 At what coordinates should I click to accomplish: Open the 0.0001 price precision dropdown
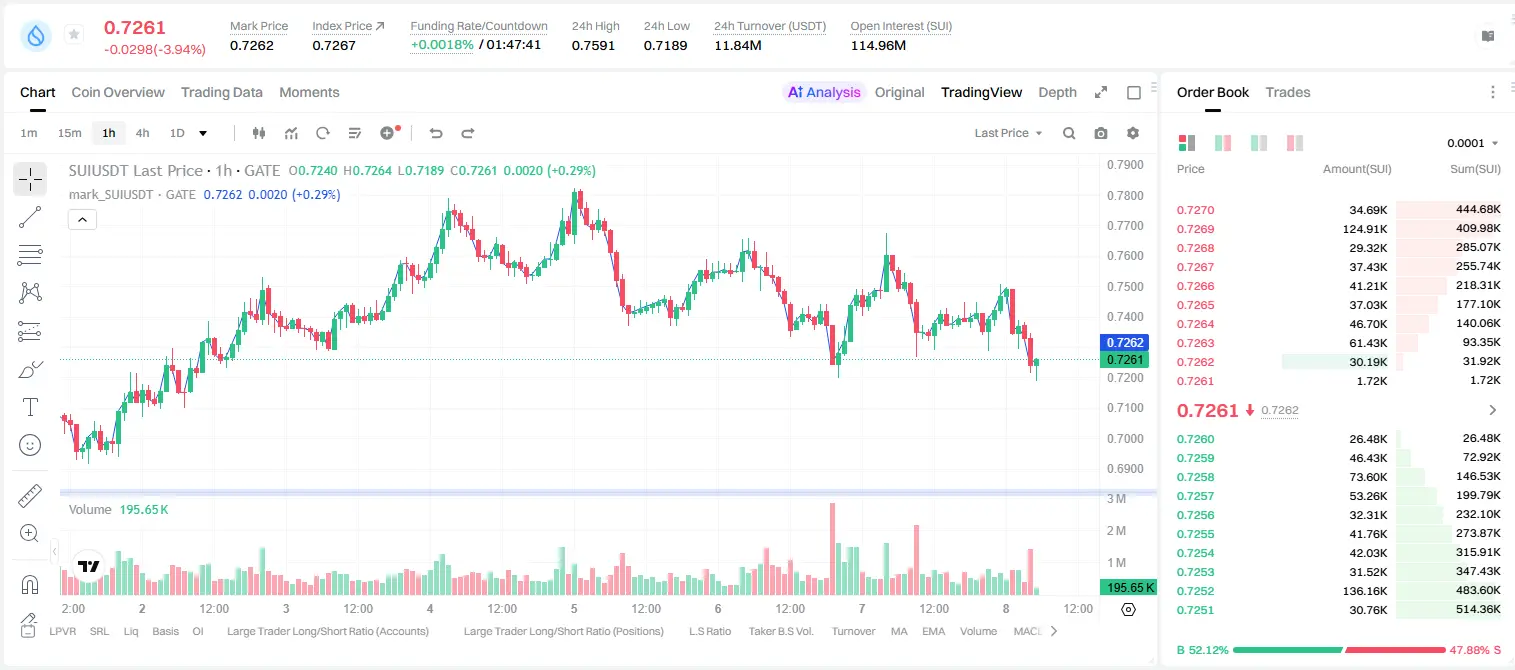coord(1473,143)
